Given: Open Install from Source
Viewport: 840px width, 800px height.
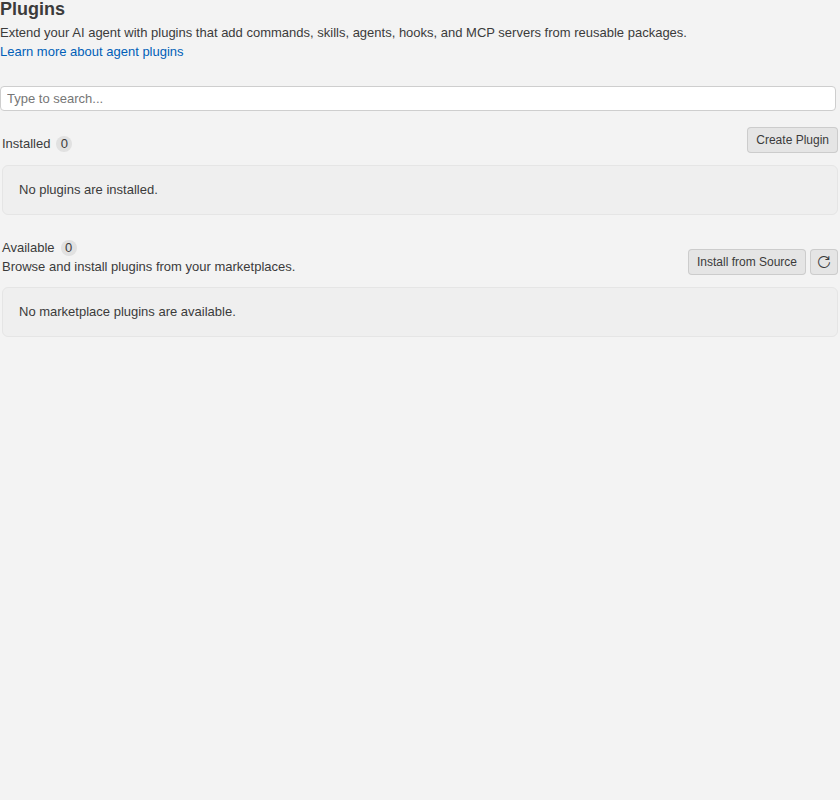Looking at the screenshot, I should tap(746, 262).
